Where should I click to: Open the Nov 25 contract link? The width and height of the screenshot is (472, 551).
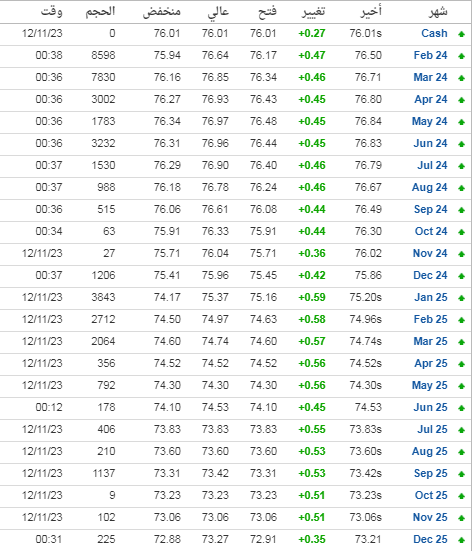tap(430, 517)
